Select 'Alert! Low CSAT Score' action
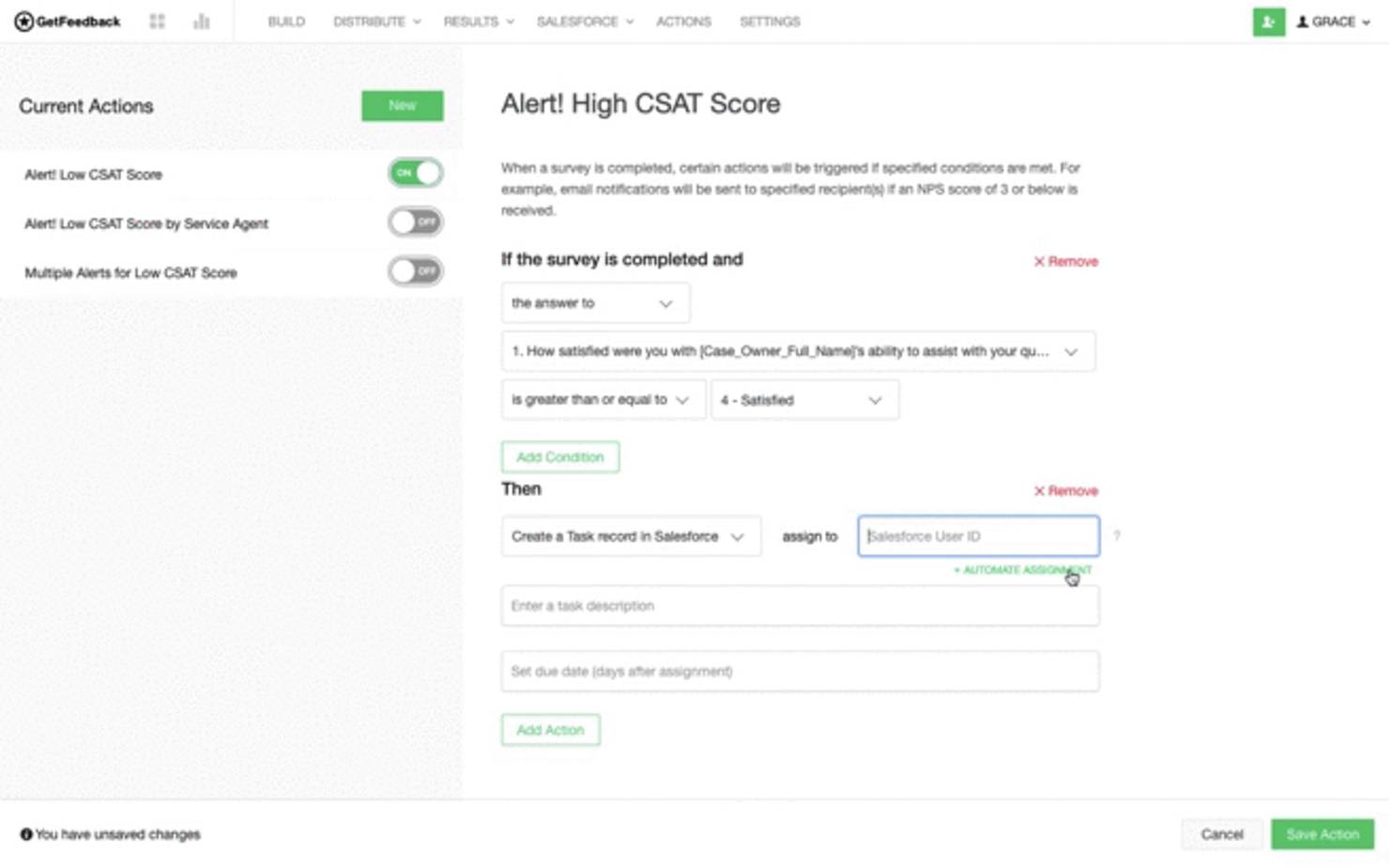 pos(93,175)
